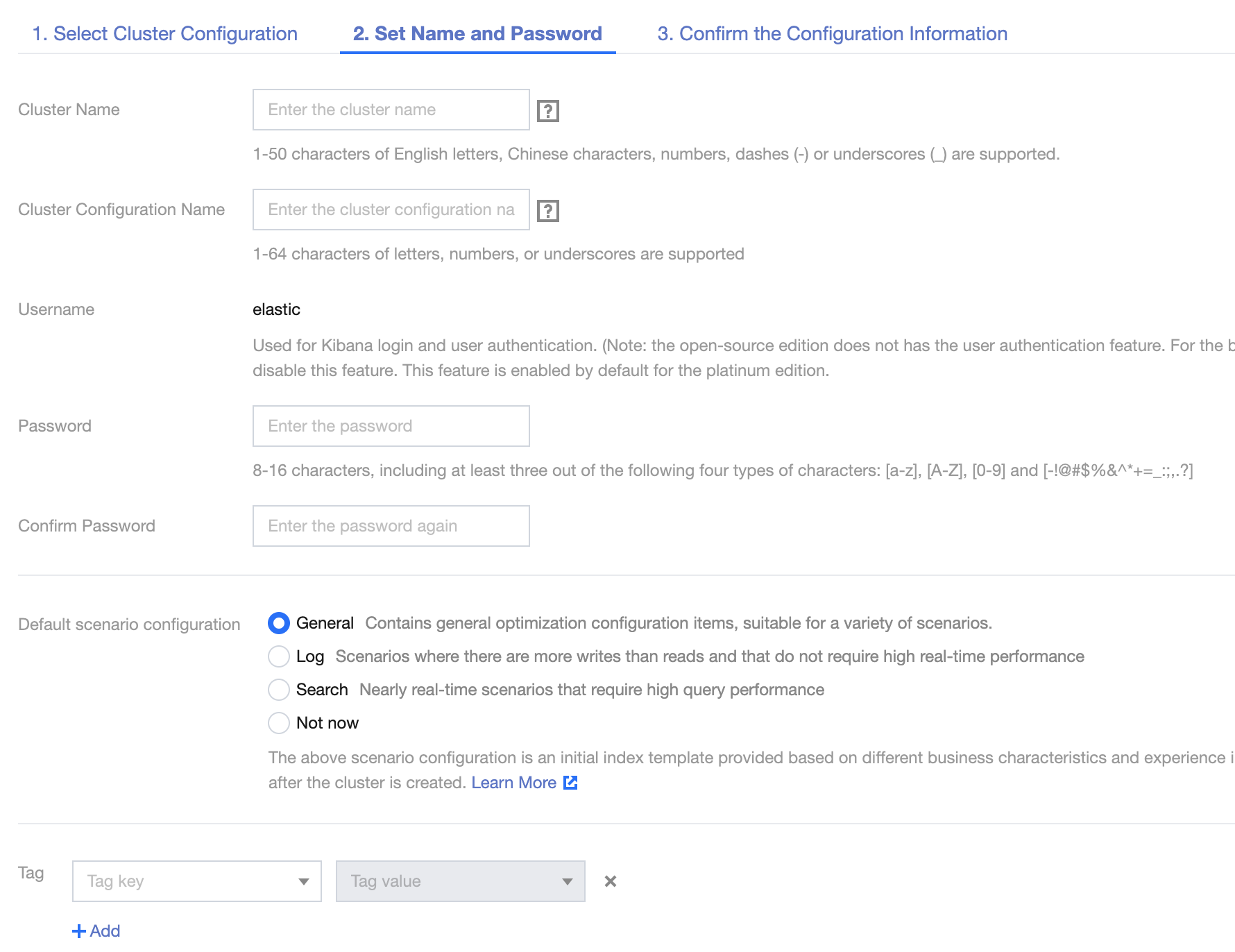
Task: Click the Confirm Password field
Action: pos(391,526)
